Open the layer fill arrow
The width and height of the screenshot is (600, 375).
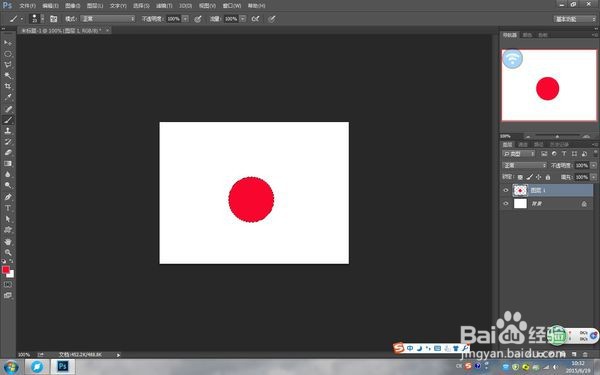click(x=593, y=177)
